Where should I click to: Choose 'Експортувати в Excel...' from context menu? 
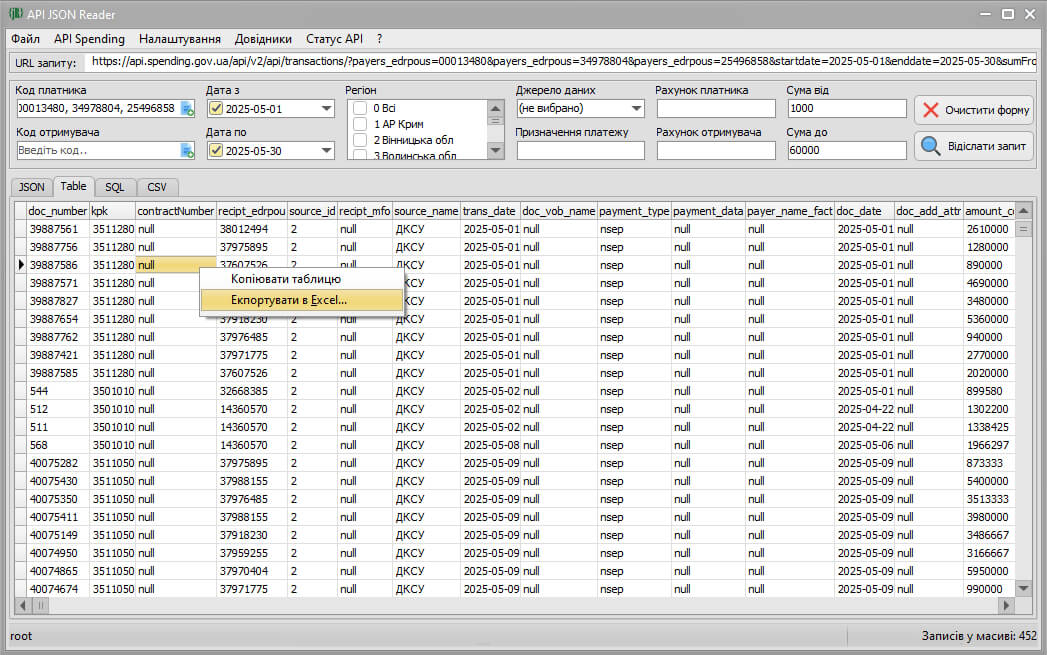pyautogui.click(x=289, y=300)
